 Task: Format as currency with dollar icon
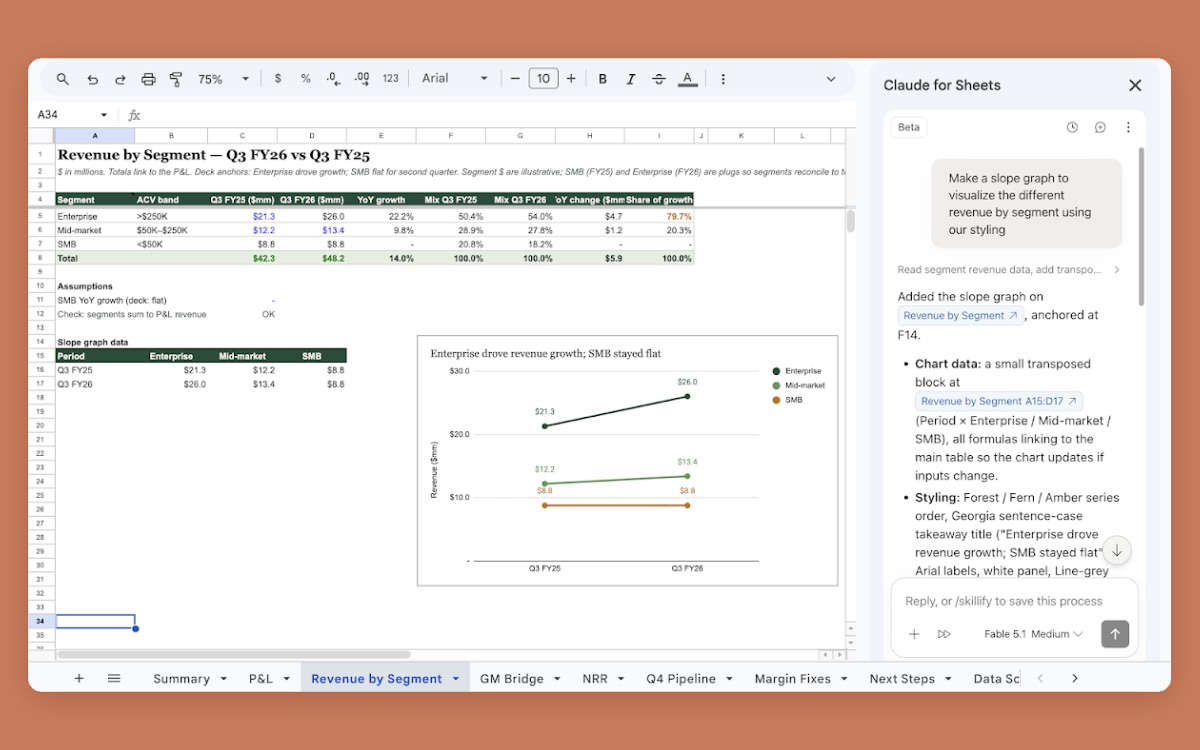pos(278,79)
